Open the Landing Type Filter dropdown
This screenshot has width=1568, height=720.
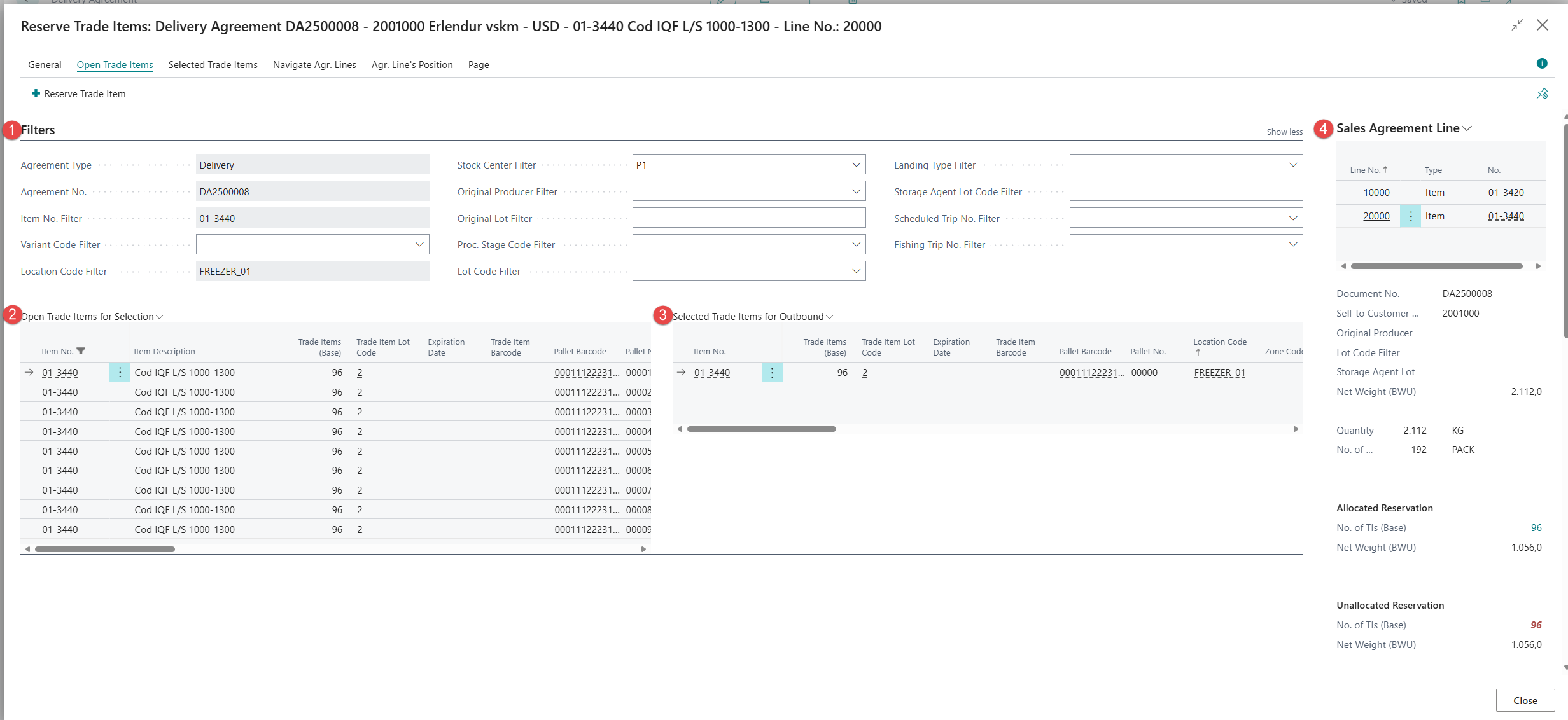[1292, 165]
